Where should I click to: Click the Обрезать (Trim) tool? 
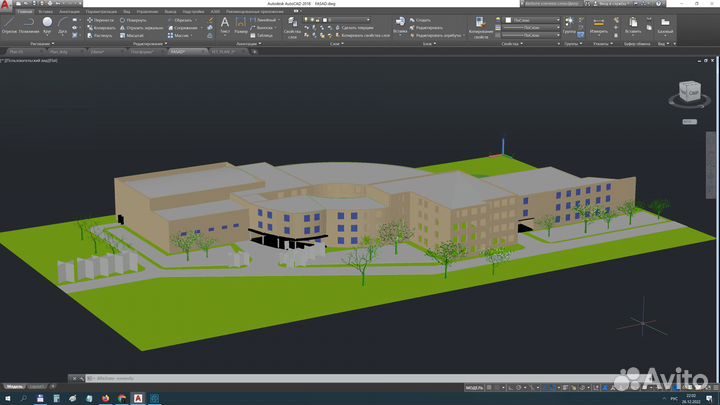point(180,20)
